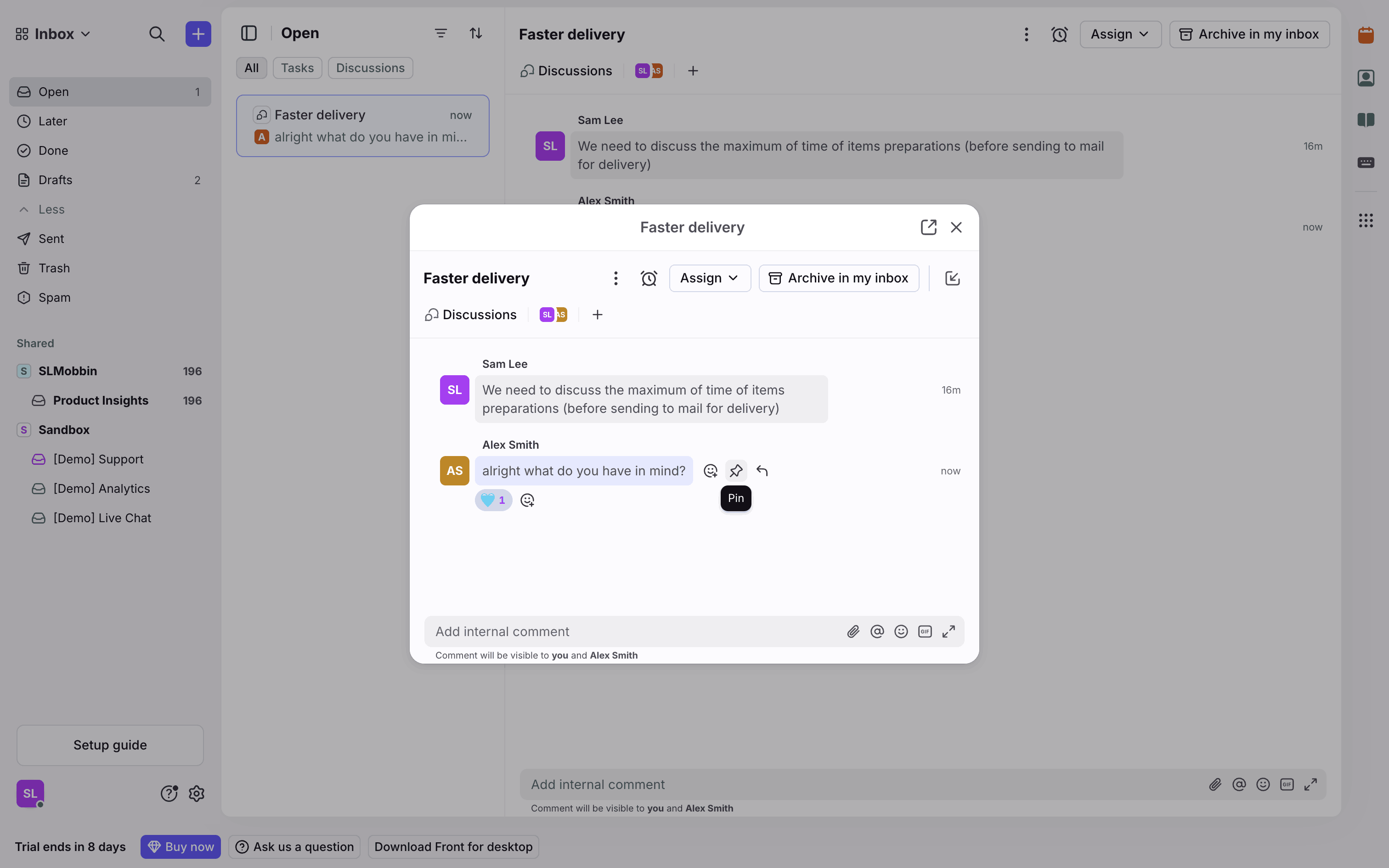Toggle conversation list sidebar panel

pyautogui.click(x=248, y=33)
